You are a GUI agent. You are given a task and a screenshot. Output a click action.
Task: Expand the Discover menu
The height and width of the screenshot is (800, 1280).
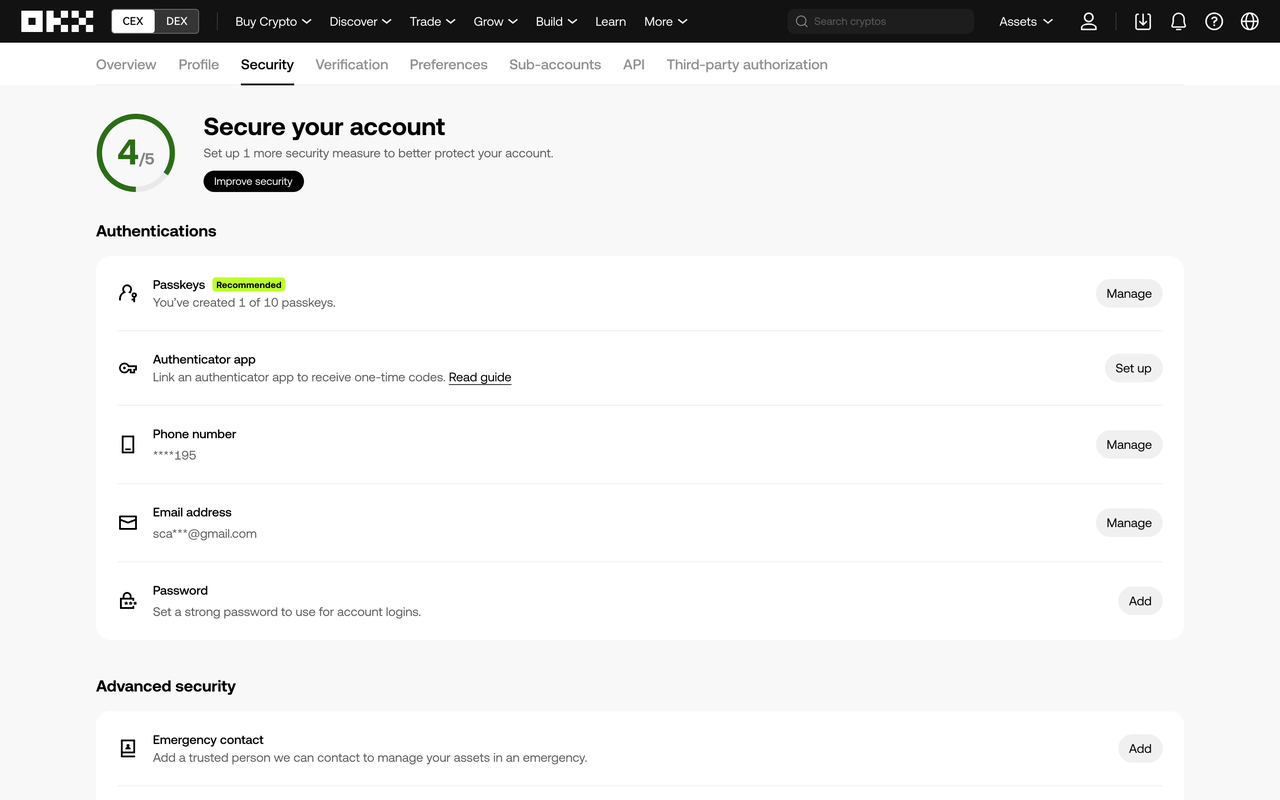[x=360, y=21]
